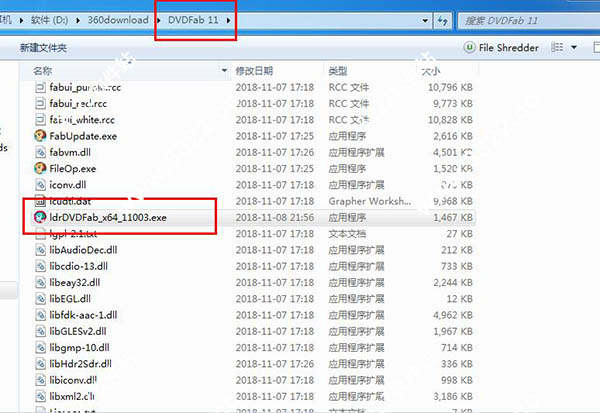This screenshot has width=600, height=413.
Task: Click the File Shredder green icon
Action: pyautogui.click(x=469, y=47)
